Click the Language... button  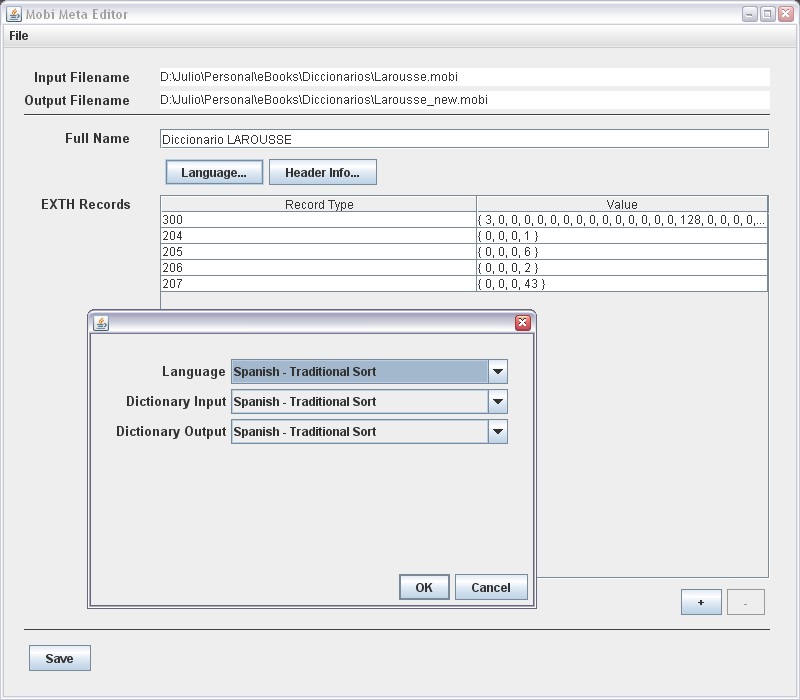pos(214,172)
